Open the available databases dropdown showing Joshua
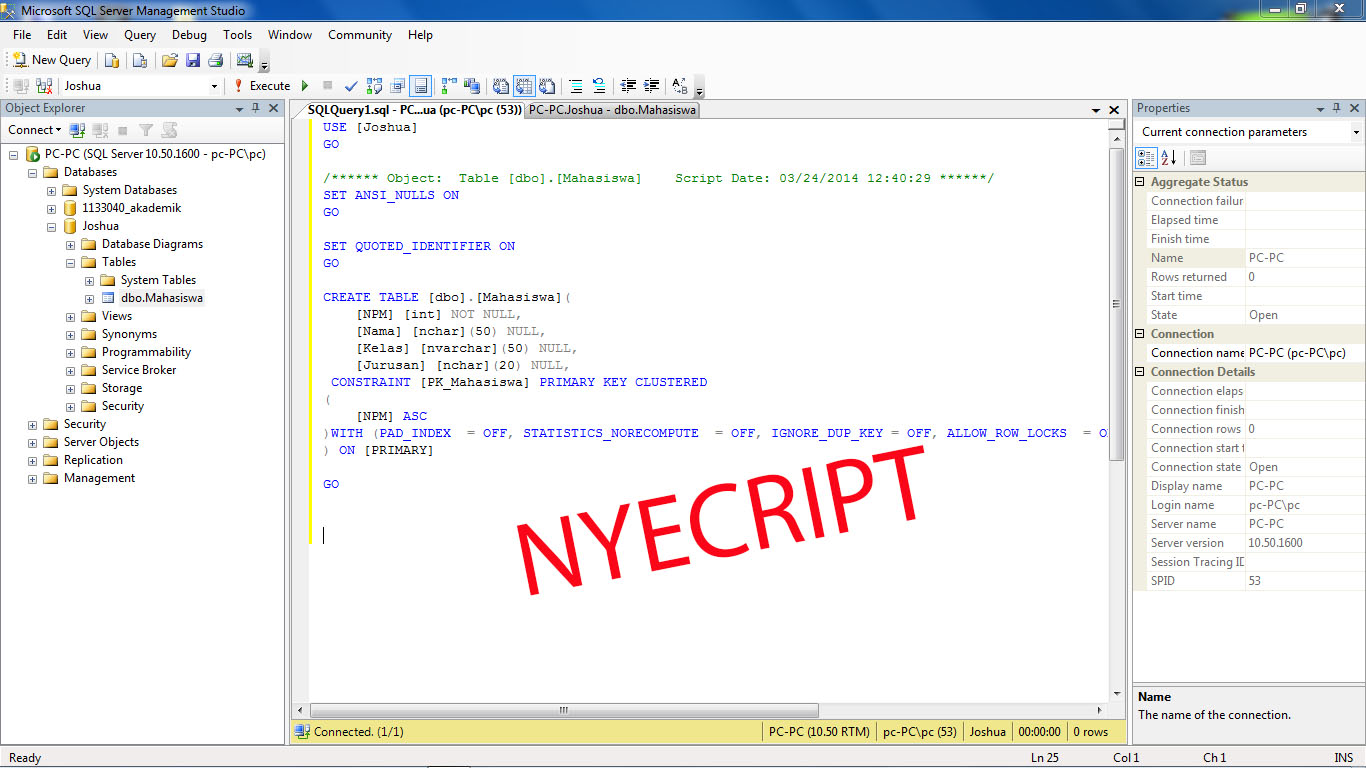The image size is (1366, 768). (x=214, y=84)
